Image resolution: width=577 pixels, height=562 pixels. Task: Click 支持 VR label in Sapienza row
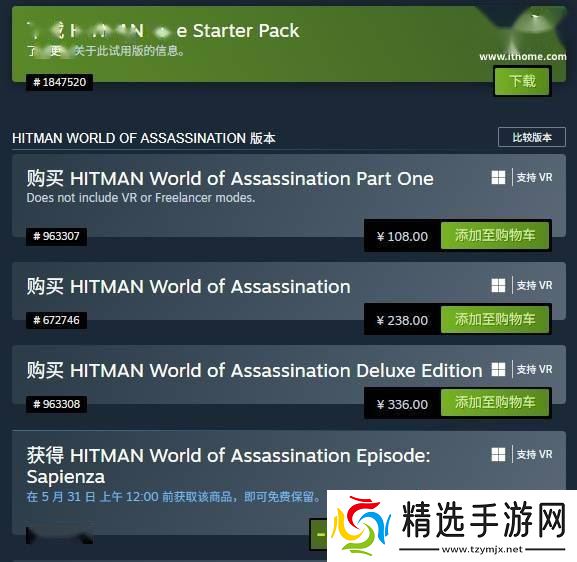pyautogui.click(x=534, y=455)
